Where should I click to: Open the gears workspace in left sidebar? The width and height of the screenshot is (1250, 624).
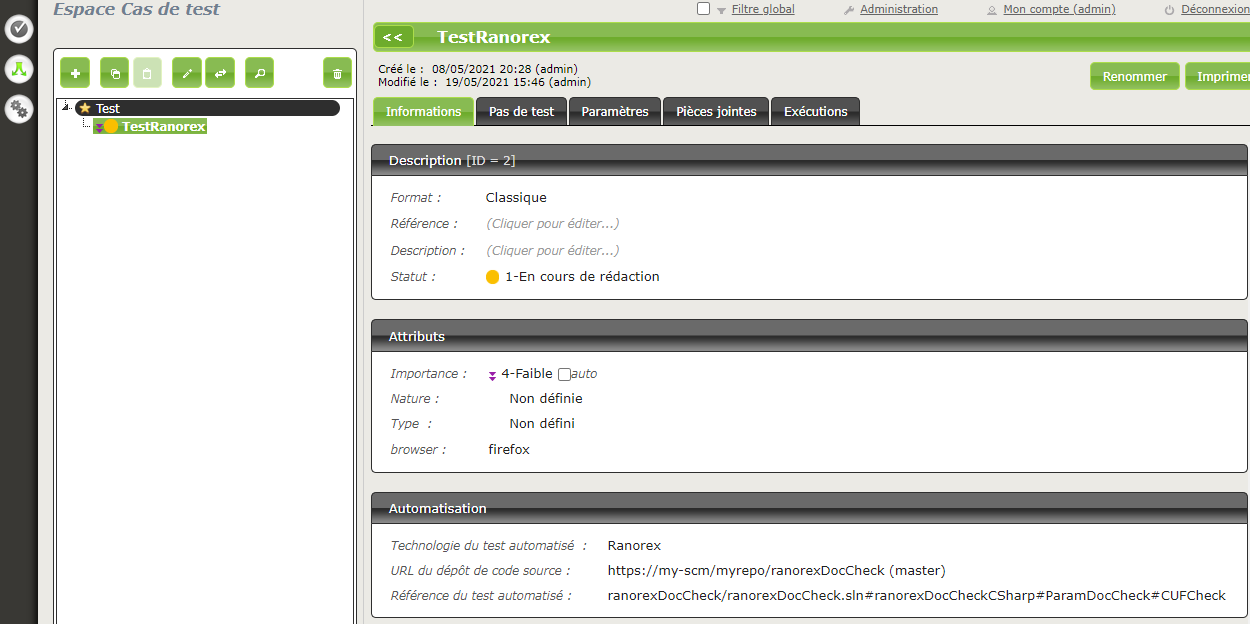(x=19, y=108)
